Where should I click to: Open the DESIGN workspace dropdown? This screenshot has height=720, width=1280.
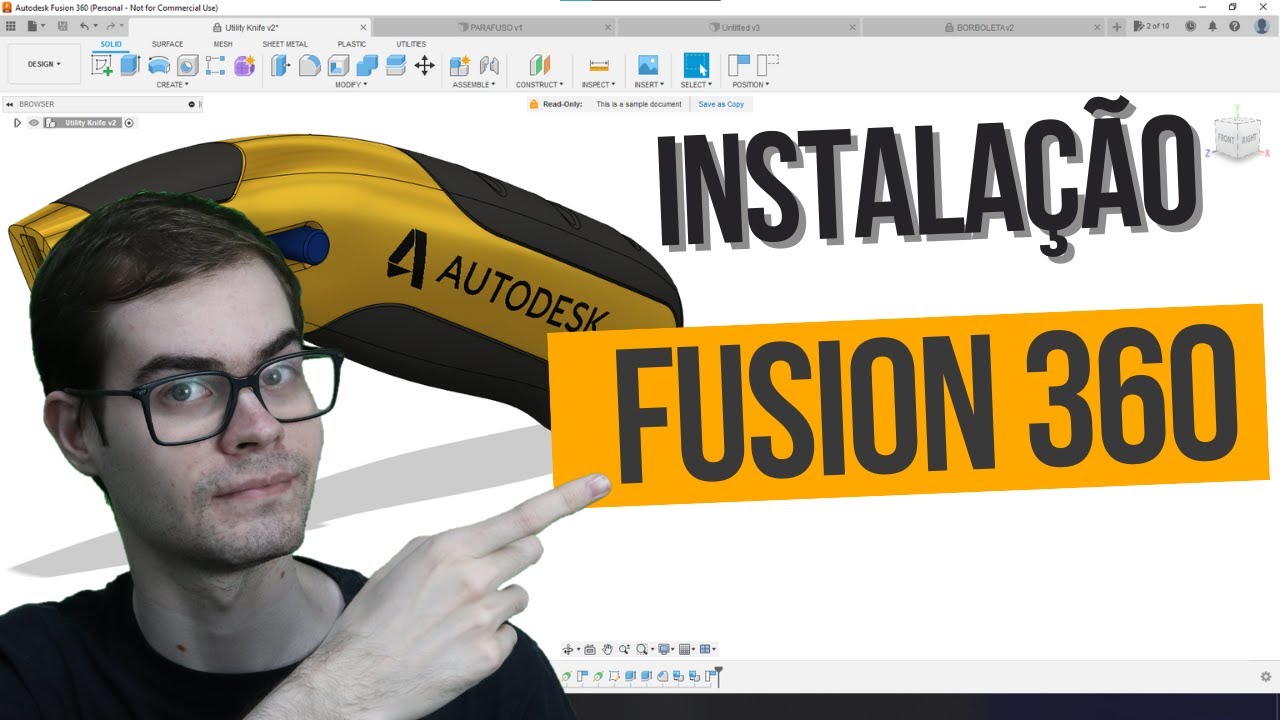point(44,64)
